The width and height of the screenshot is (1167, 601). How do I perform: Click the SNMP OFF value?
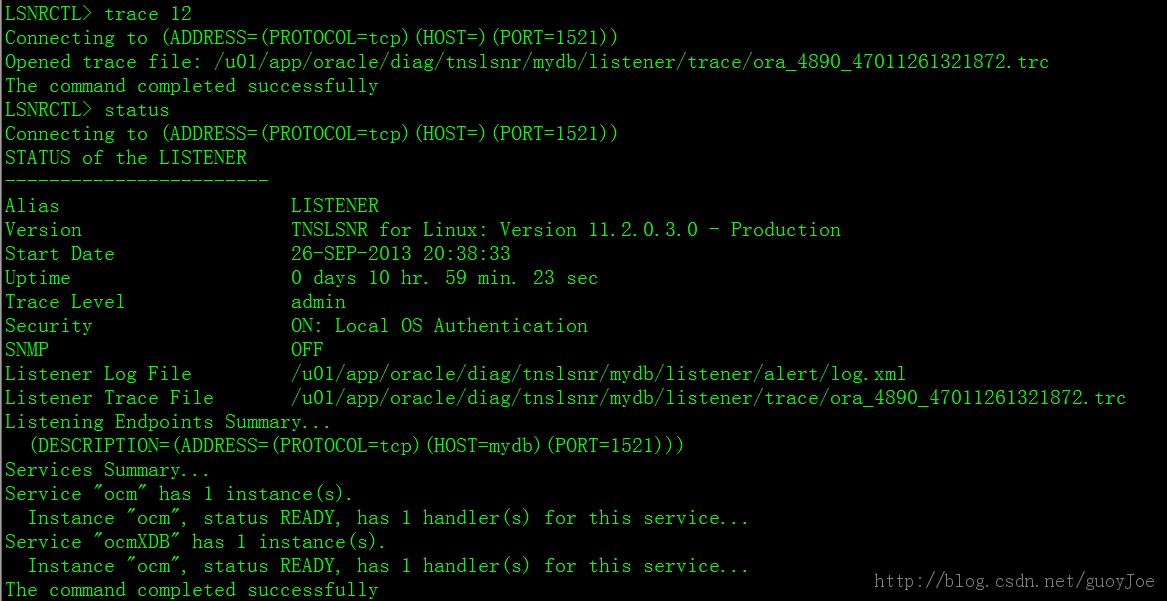tap(307, 350)
